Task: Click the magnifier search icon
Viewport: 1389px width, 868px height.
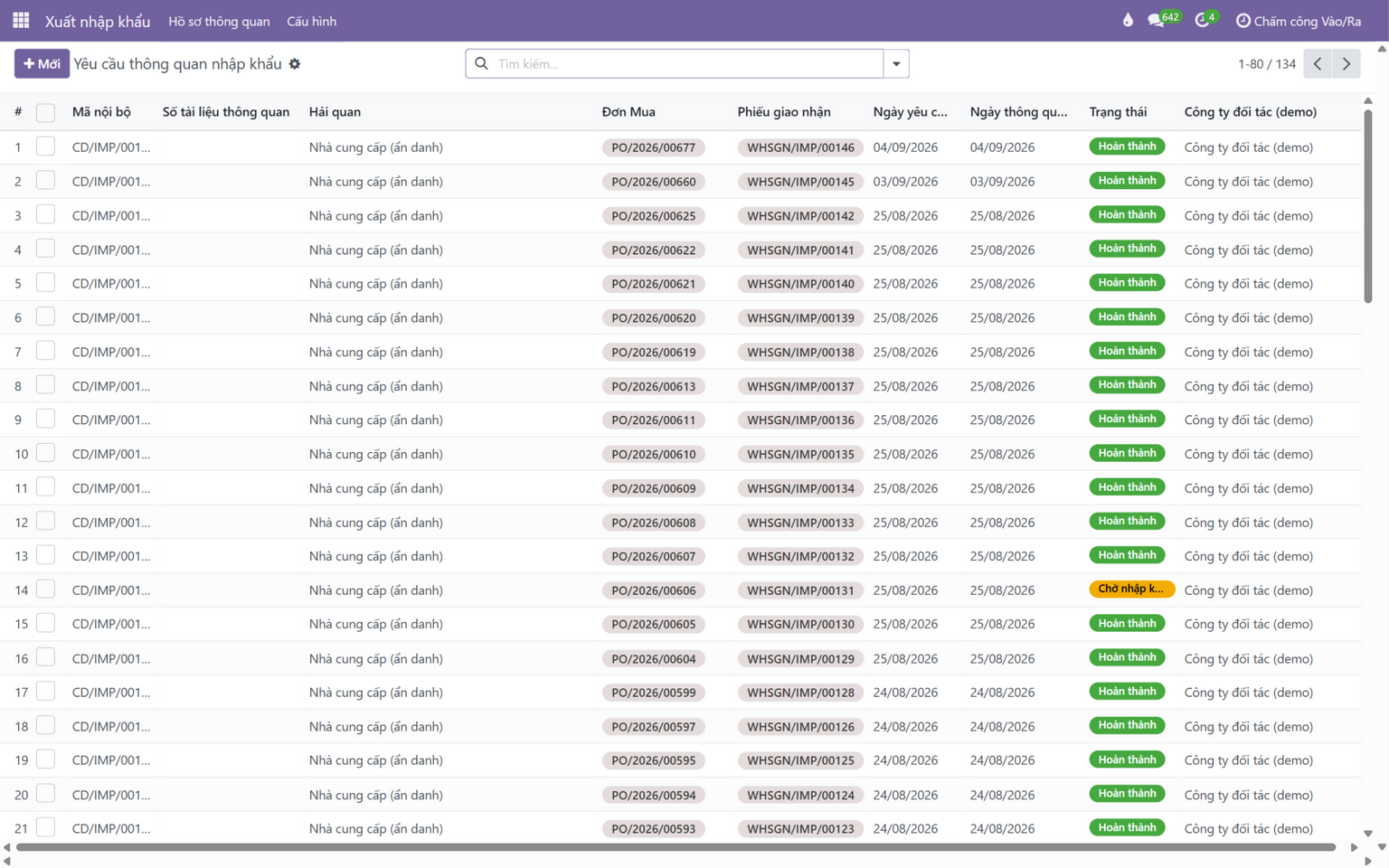Action: click(x=481, y=63)
